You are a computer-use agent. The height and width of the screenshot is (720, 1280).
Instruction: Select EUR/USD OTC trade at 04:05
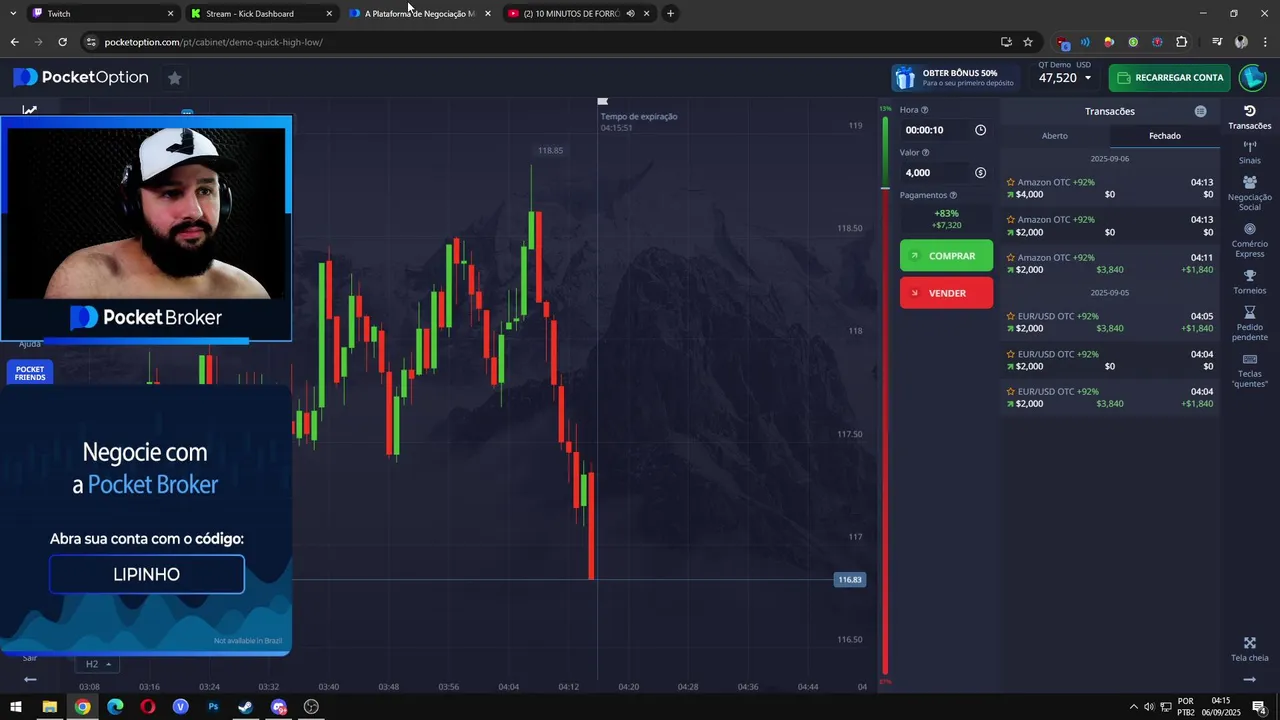point(1109,322)
